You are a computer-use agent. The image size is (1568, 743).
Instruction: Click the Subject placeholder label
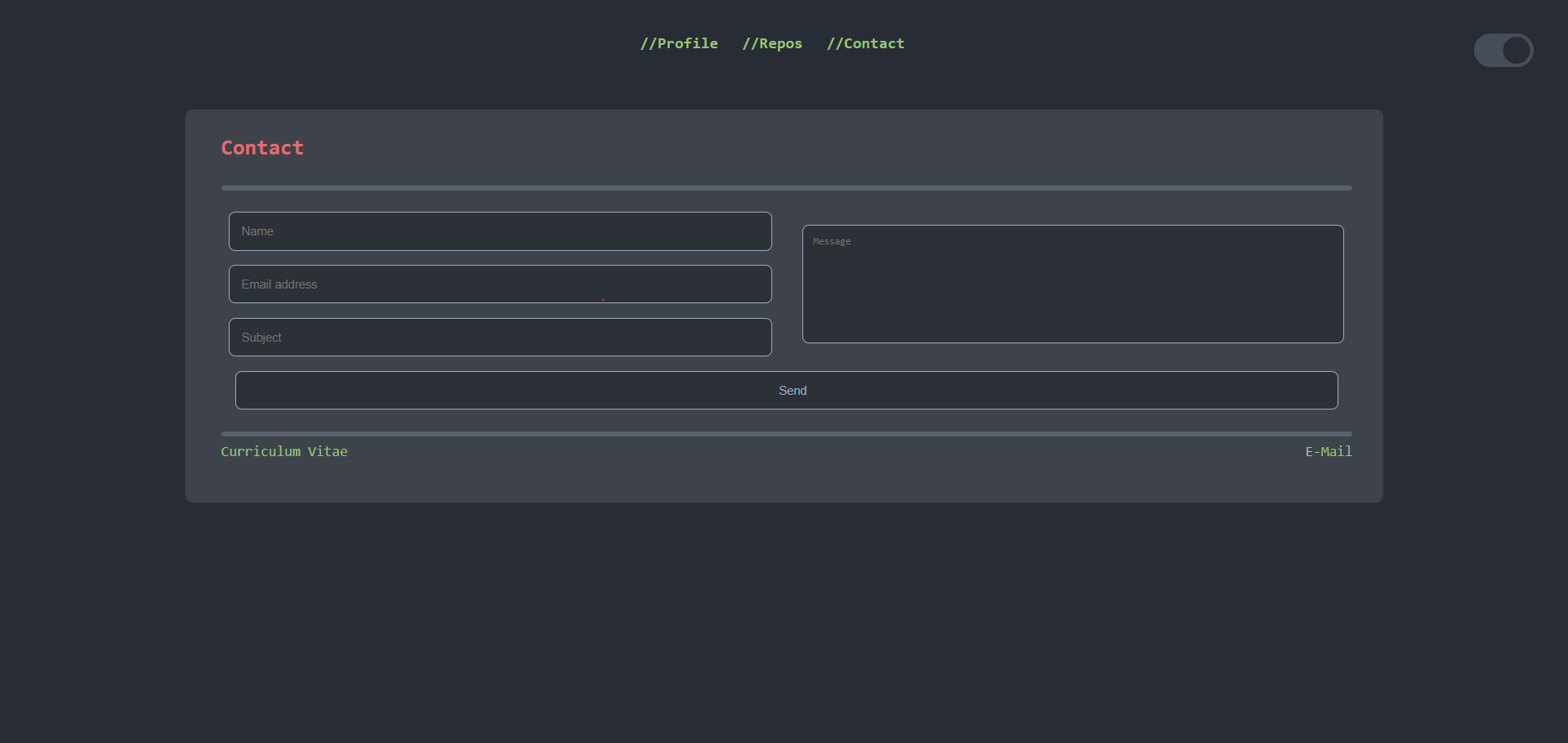click(x=261, y=338)
